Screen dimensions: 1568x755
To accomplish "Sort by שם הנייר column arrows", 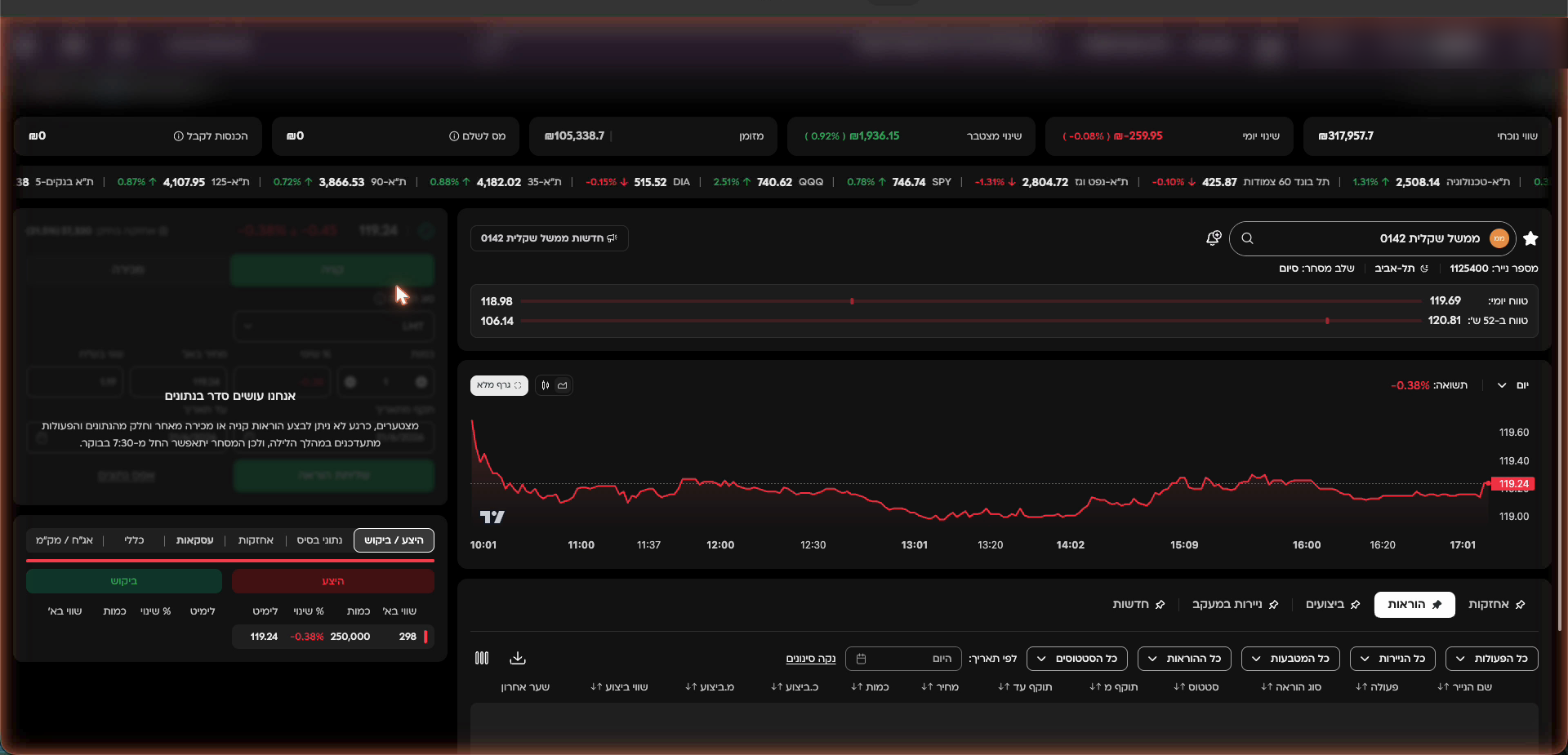I will (1443, 687).
